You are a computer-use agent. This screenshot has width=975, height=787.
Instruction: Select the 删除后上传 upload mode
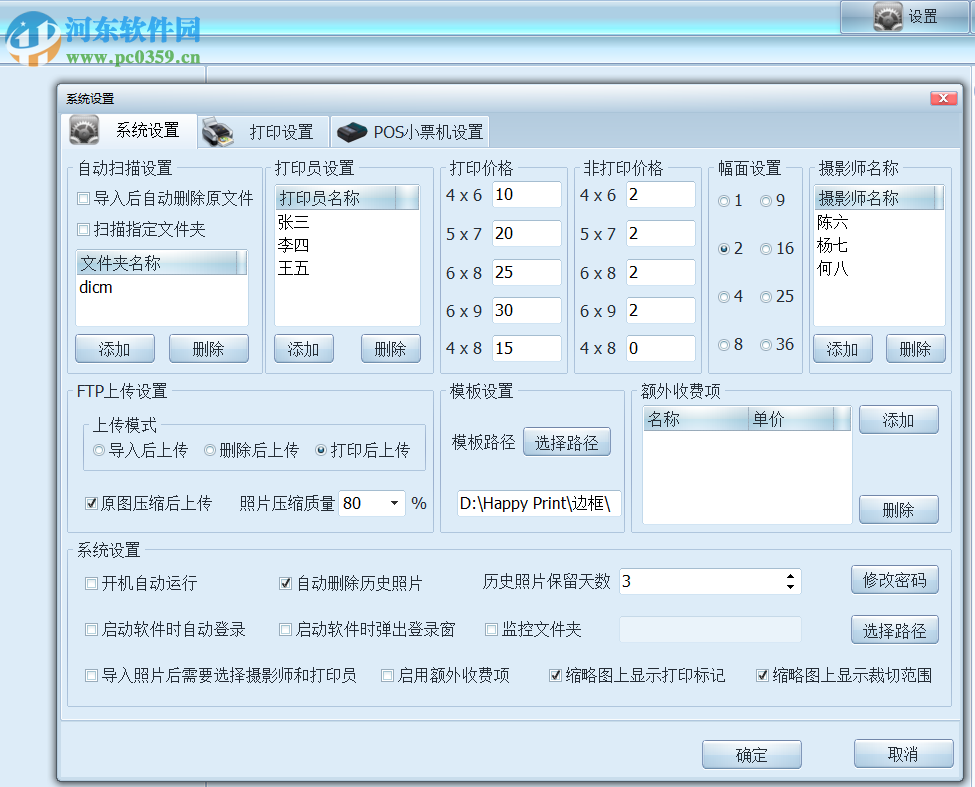(210, 448)
